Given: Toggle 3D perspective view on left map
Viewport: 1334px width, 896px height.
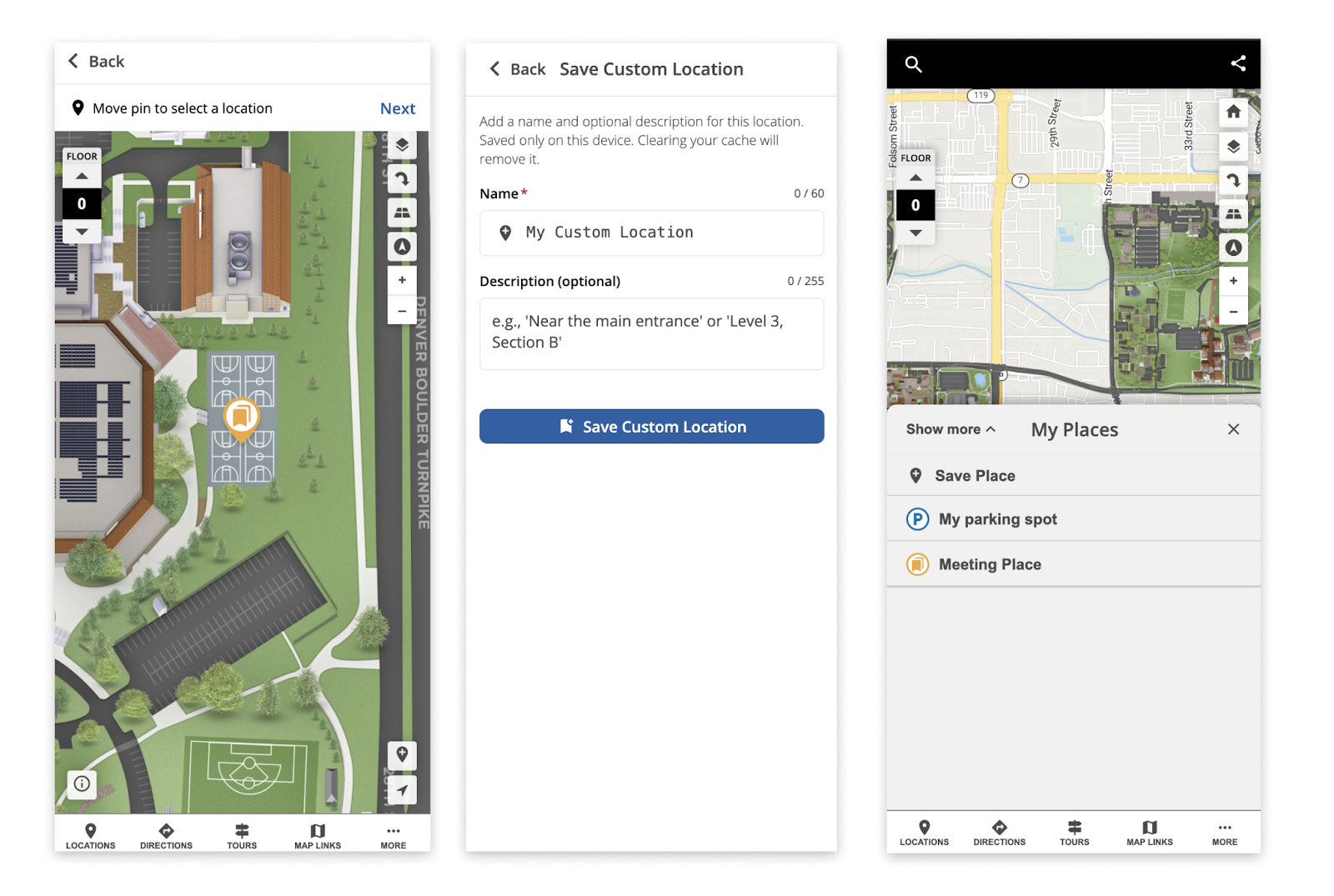Looking at the screenshot, I should [402, 213].
